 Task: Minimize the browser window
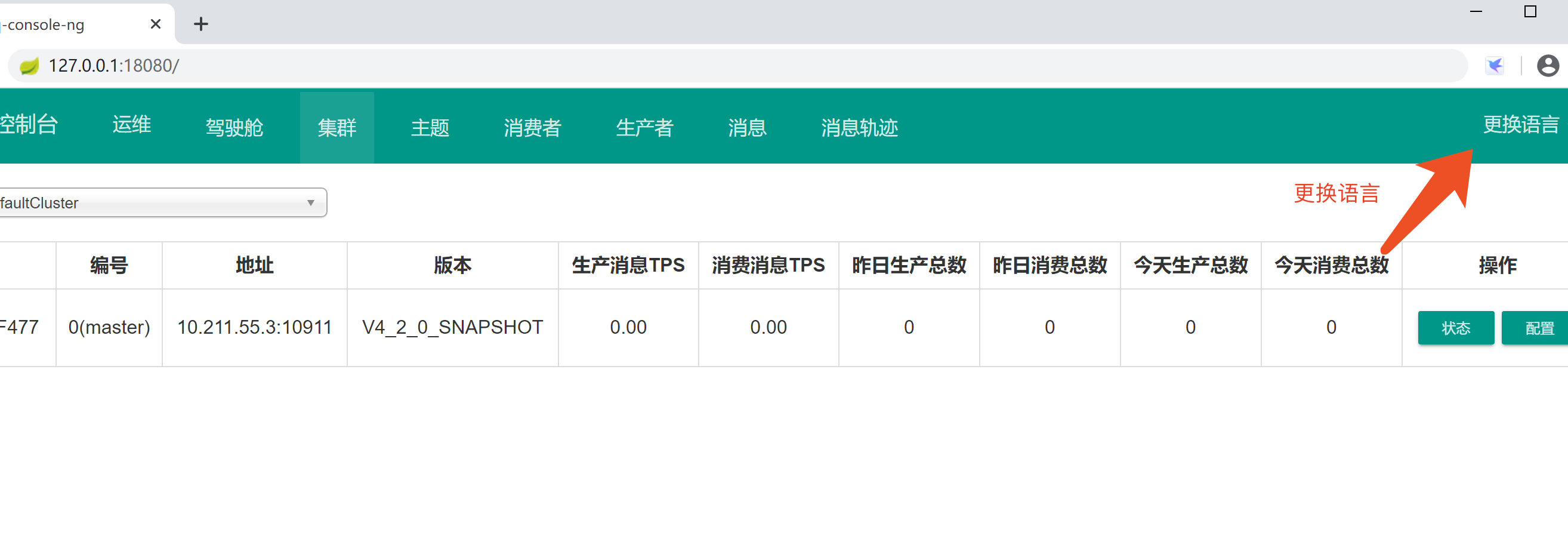pos(1476,11)
